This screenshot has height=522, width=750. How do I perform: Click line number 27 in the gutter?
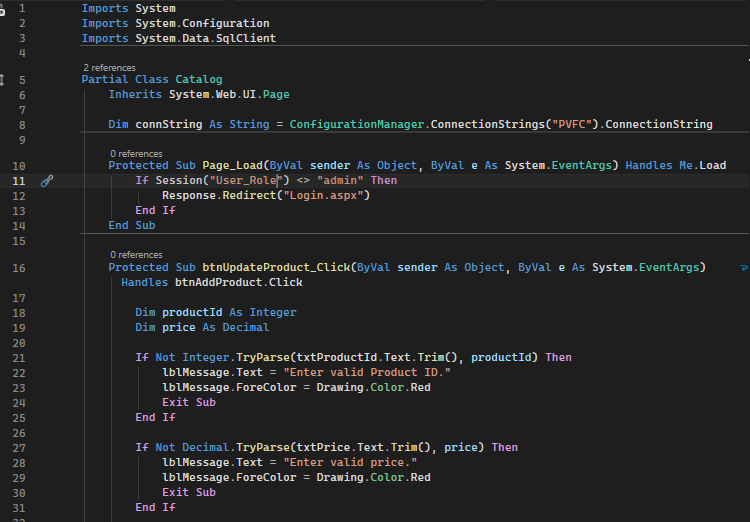(x=20, y=447)
